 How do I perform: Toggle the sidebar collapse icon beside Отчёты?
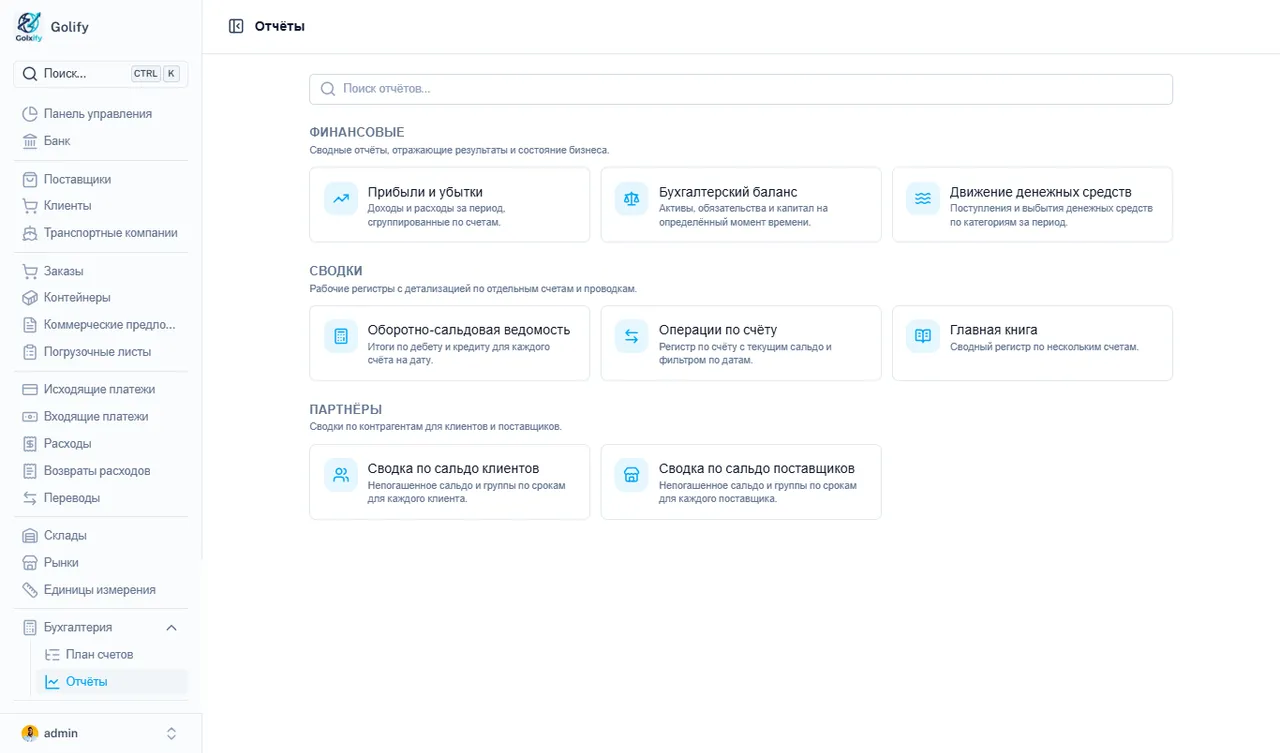(x=236, y=26)
